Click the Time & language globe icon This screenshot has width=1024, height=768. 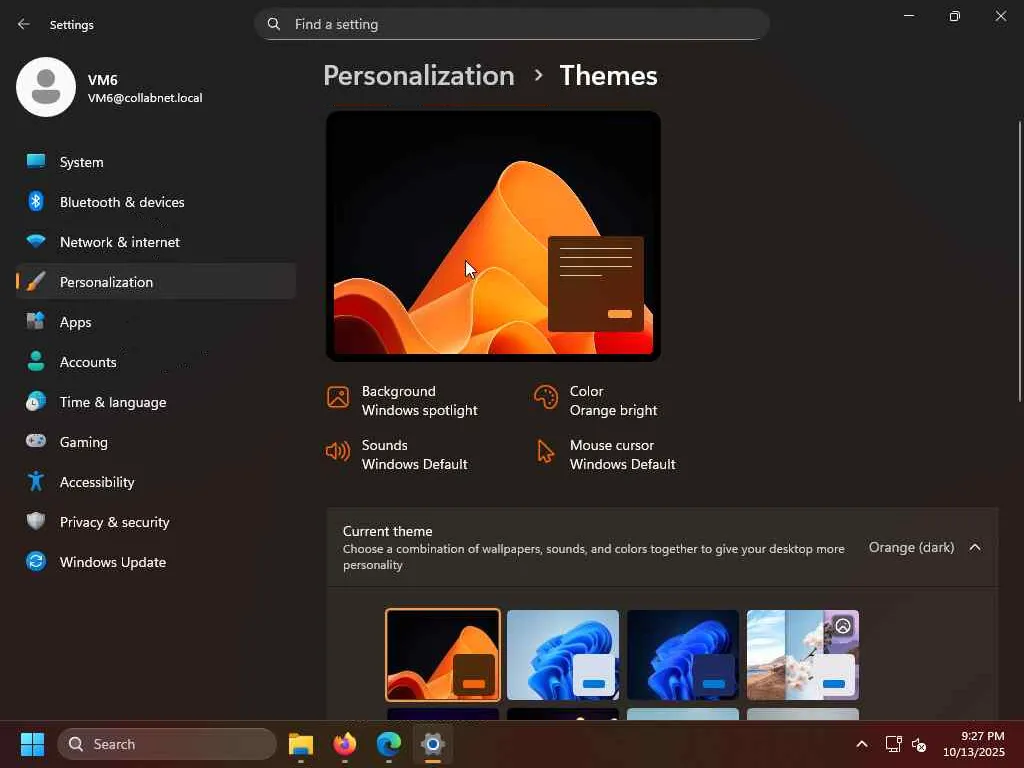(36, 401)
